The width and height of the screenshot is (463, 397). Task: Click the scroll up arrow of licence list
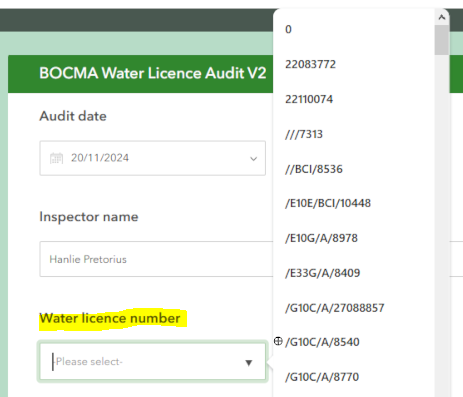pos(442,17)
